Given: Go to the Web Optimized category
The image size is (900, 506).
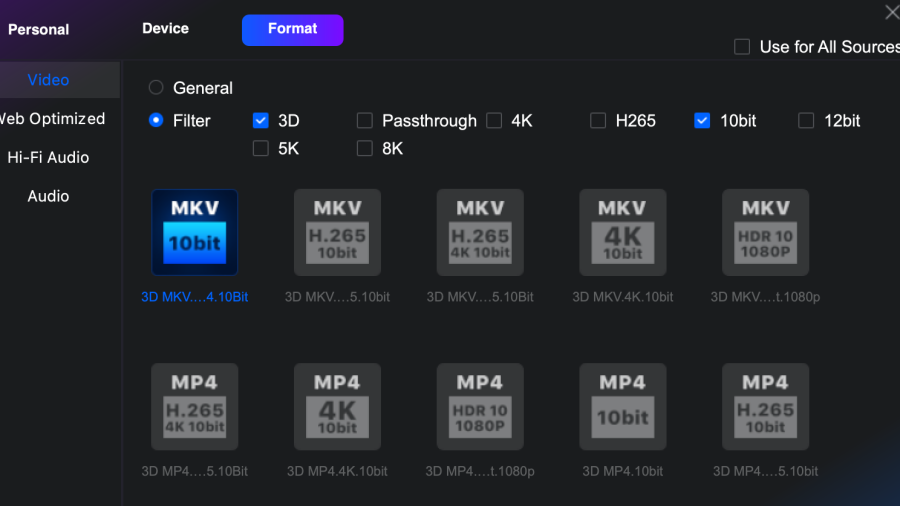Looking at the screenshot, I should (x=52, y=118).
